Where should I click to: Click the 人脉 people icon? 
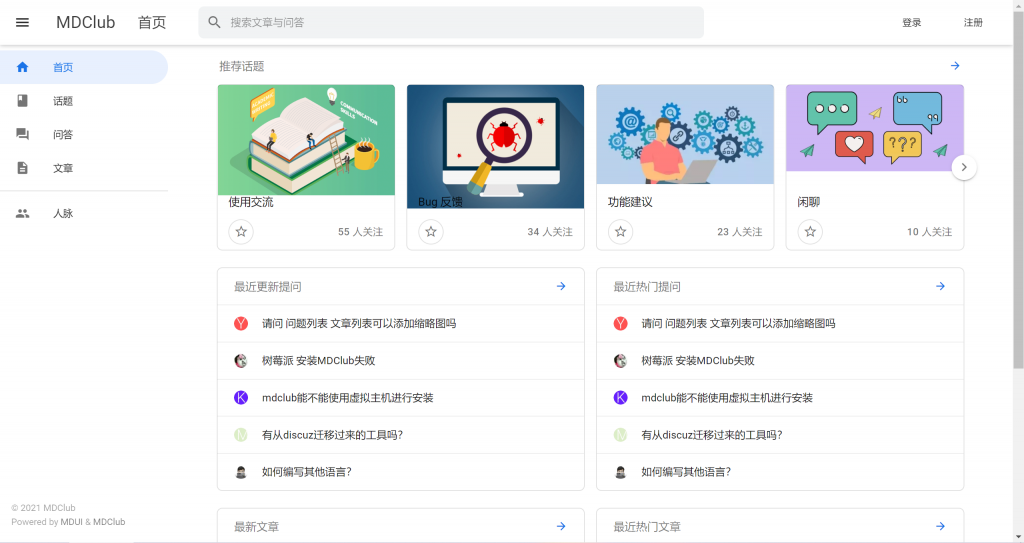(22, 213)
